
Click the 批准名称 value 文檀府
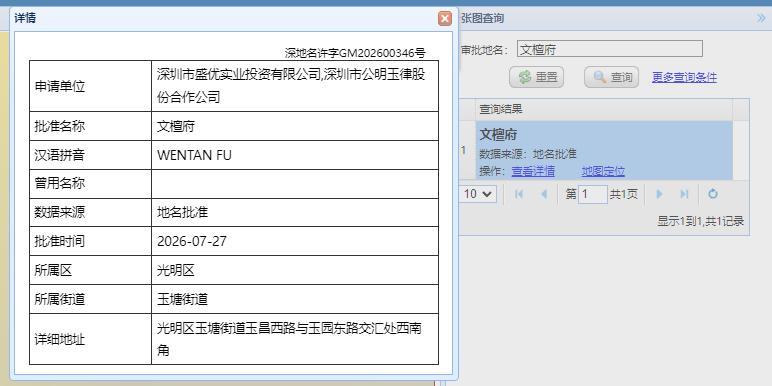point(176,126)
